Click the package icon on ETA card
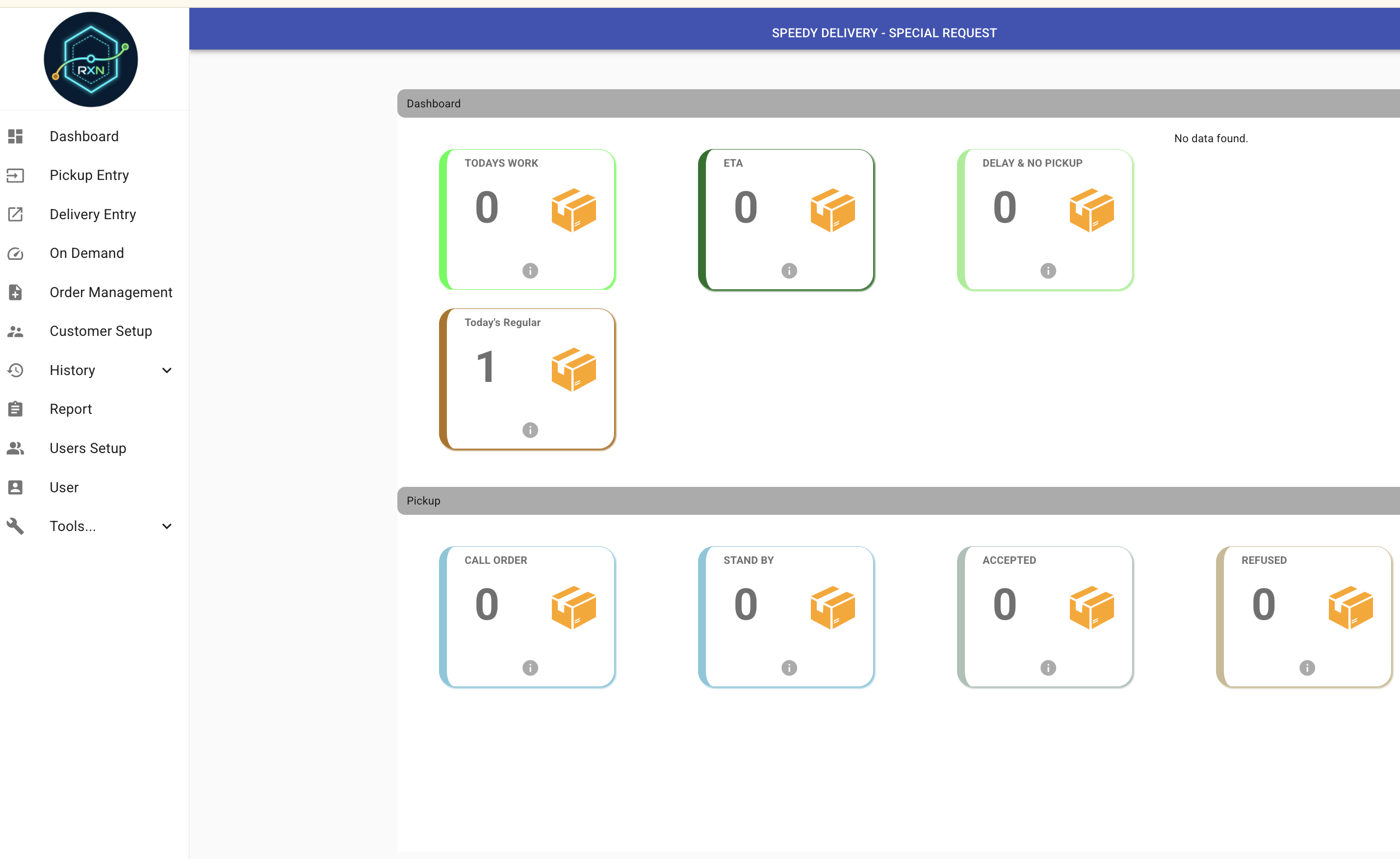This screenshot has height=859, width=1400. 833,210
